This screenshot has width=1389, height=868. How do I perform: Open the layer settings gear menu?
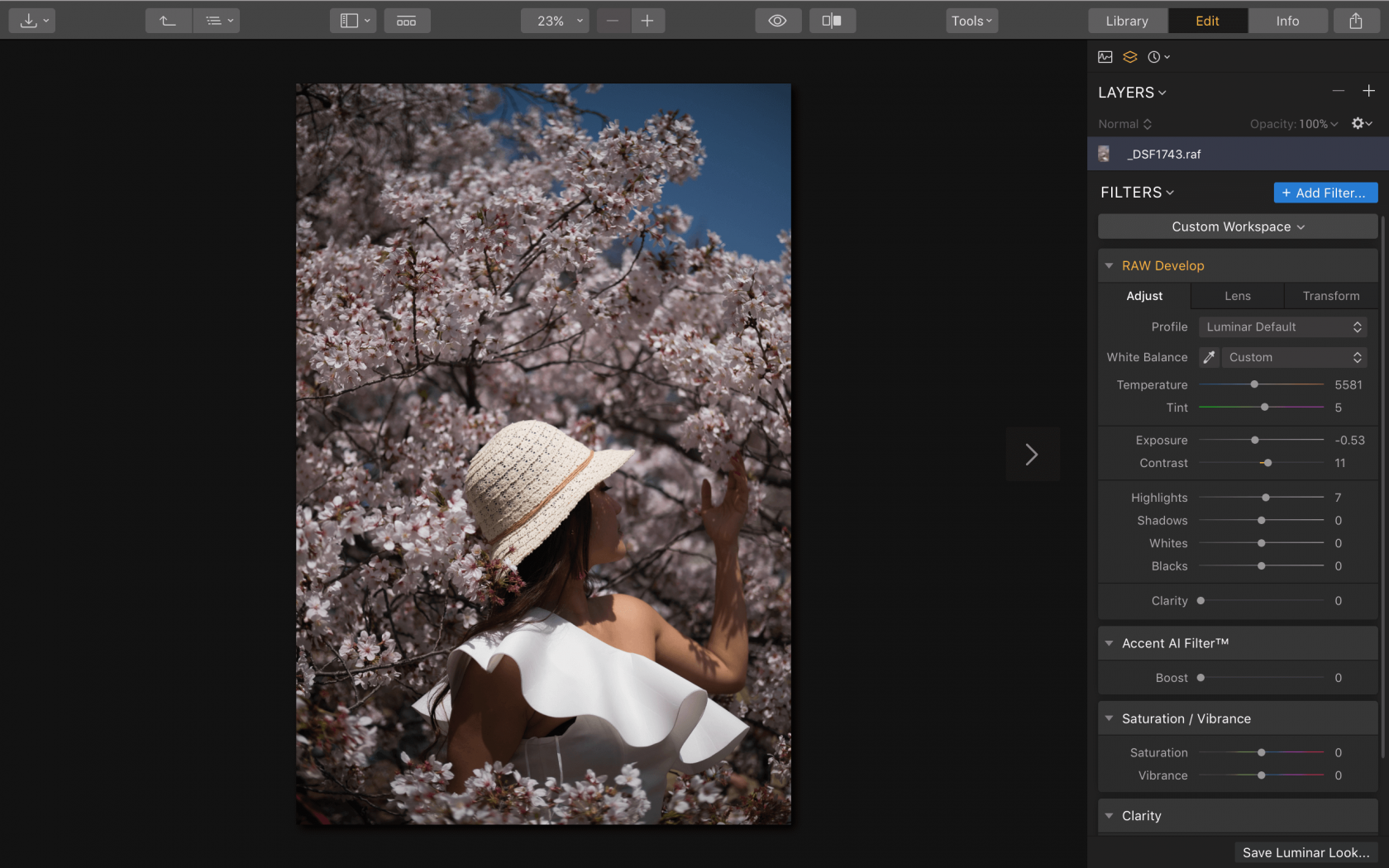click(x=1361, y=123)
